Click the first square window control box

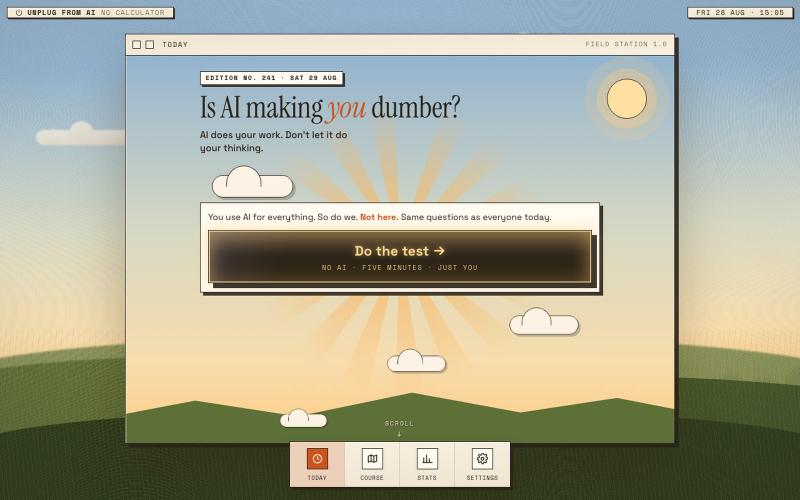point(136,45)
